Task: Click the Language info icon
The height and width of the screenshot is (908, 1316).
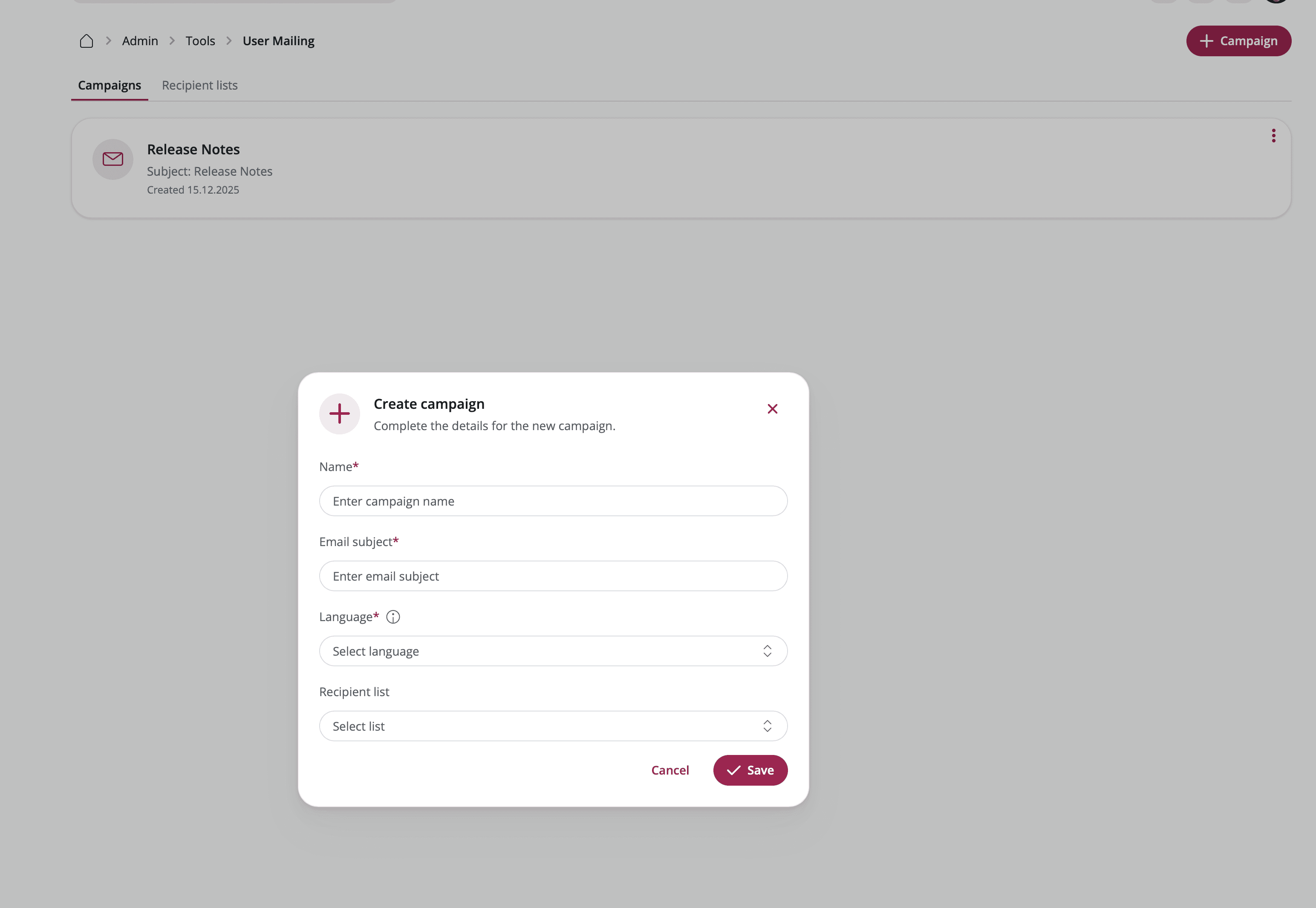Action: click(x=393, y=617)
